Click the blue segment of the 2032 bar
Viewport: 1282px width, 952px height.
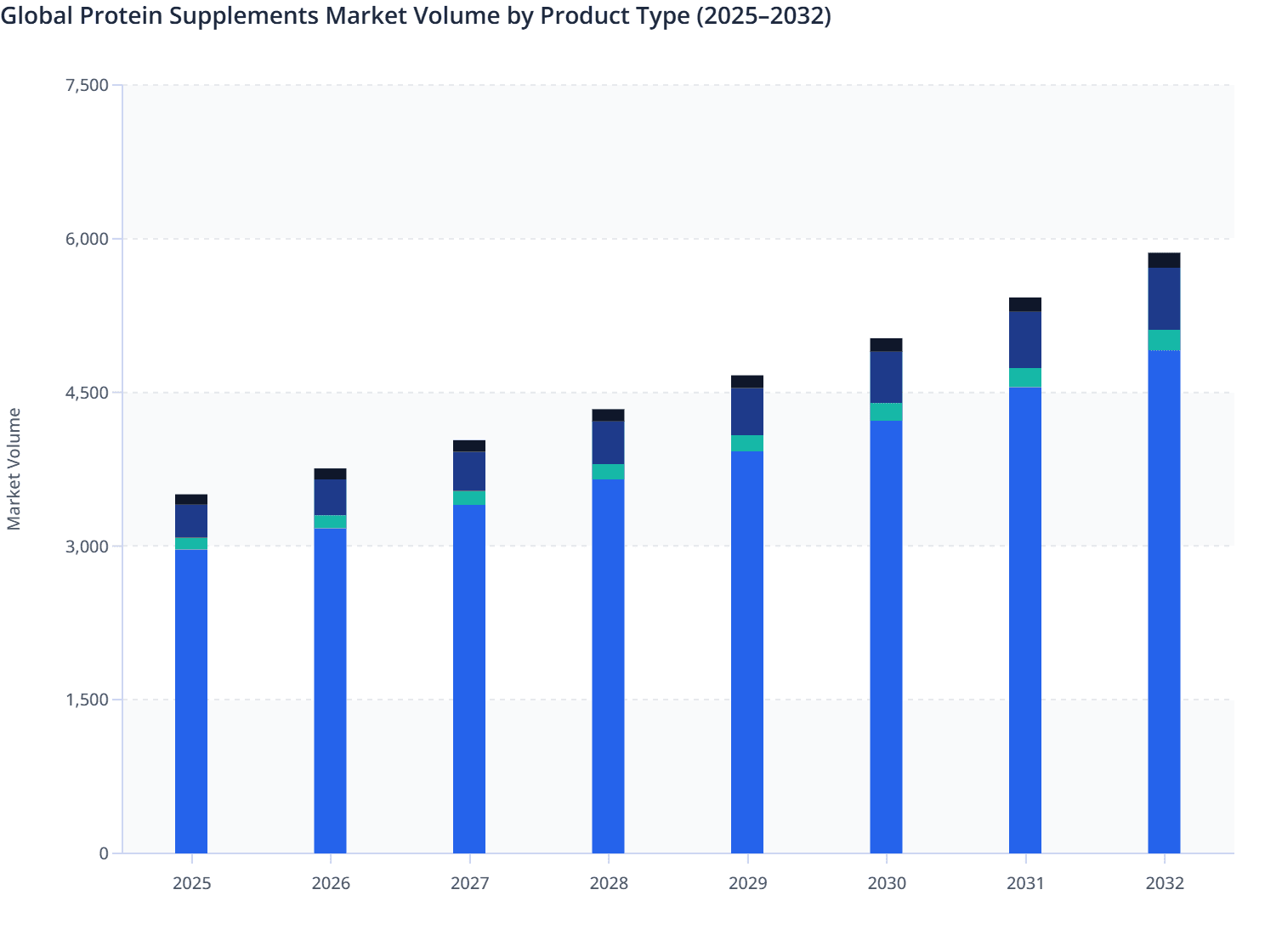(x=1165, y=595)
